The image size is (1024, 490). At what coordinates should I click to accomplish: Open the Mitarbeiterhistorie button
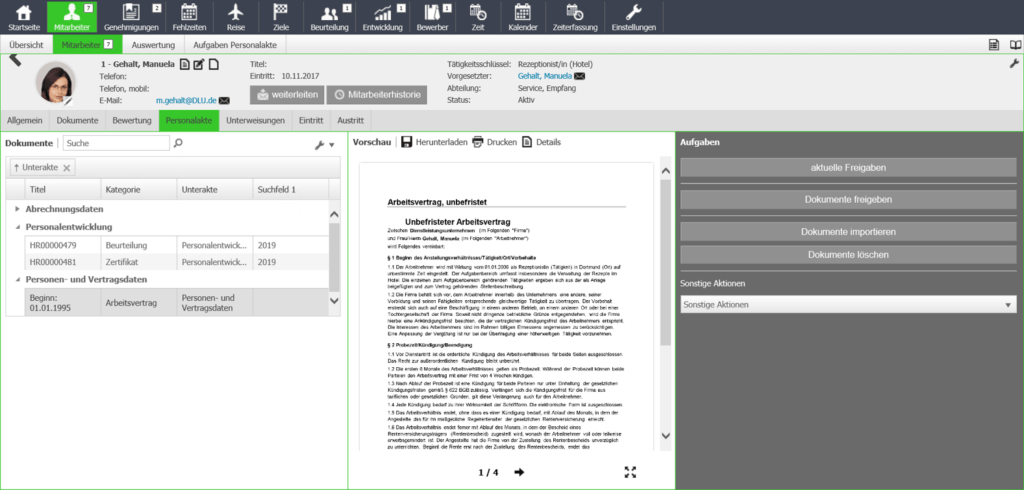click(377, 95)
